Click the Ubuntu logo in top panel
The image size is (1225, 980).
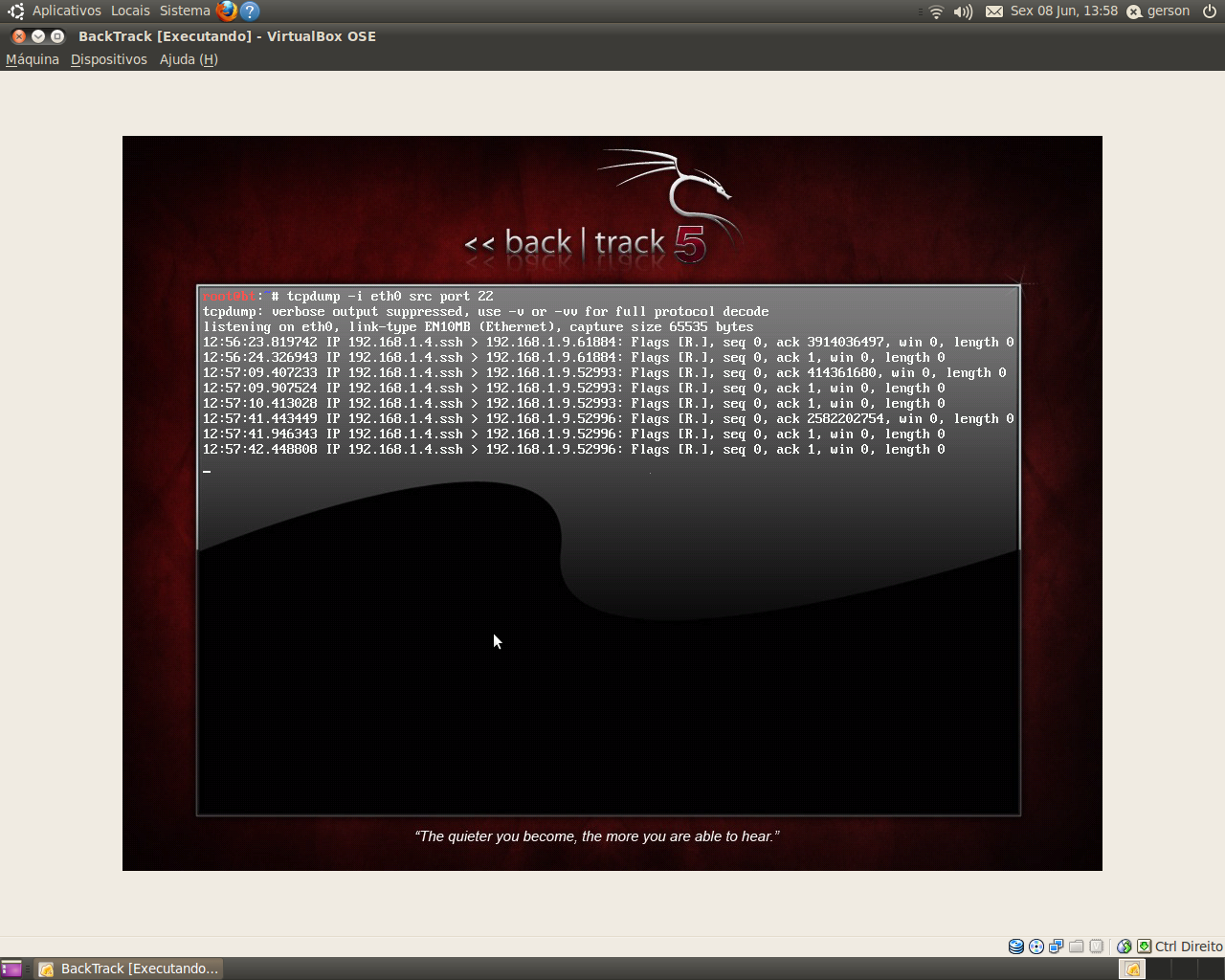16,11
